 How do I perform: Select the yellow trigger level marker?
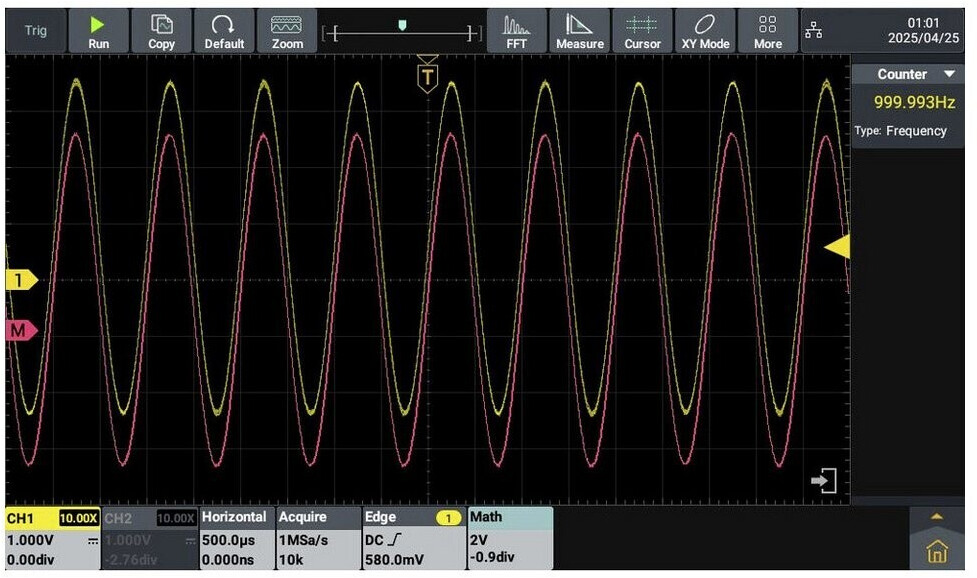(837, 247)
